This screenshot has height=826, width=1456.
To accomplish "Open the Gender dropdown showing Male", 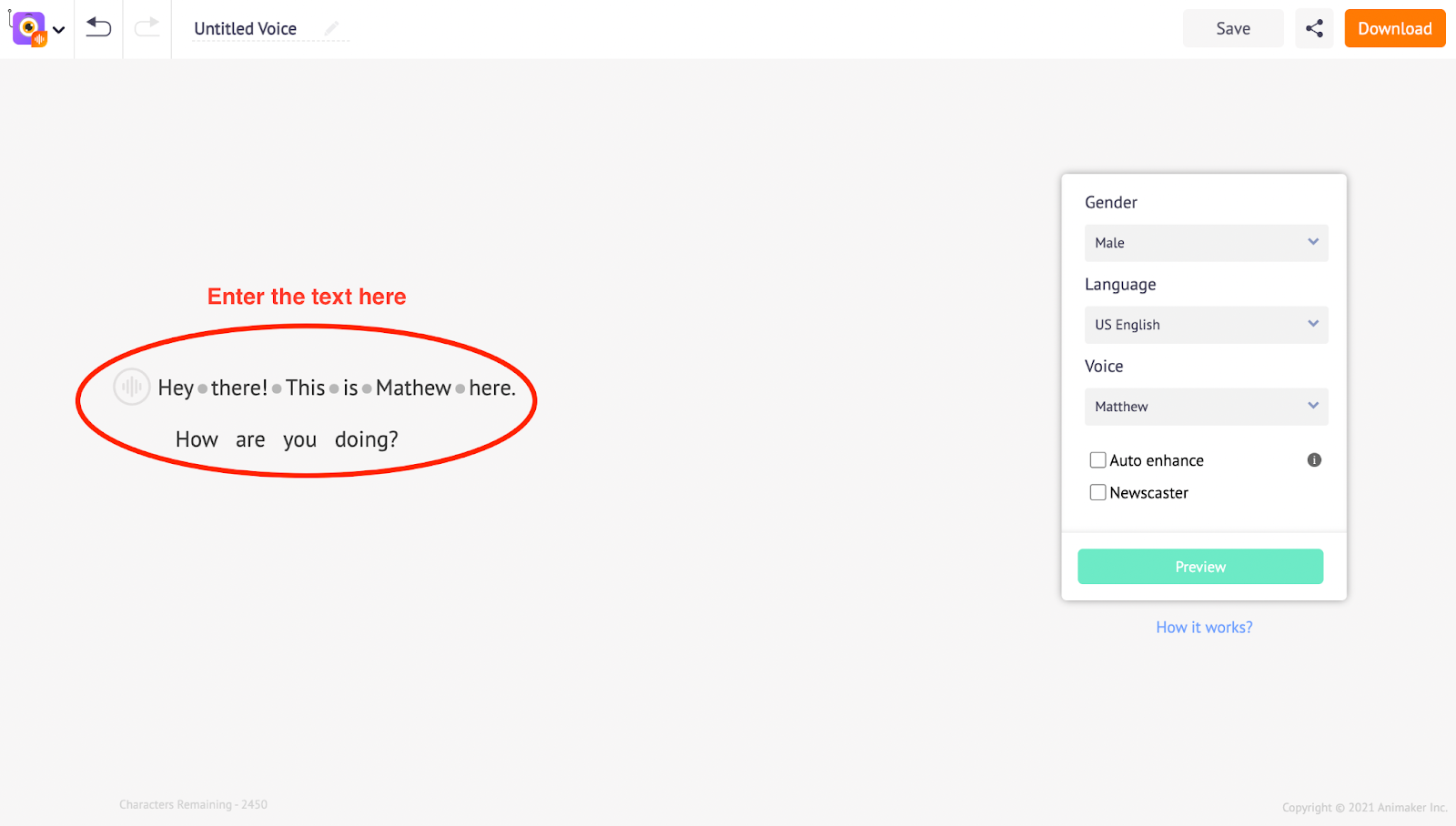I will pyautogui.click(x=1206, y=243).
